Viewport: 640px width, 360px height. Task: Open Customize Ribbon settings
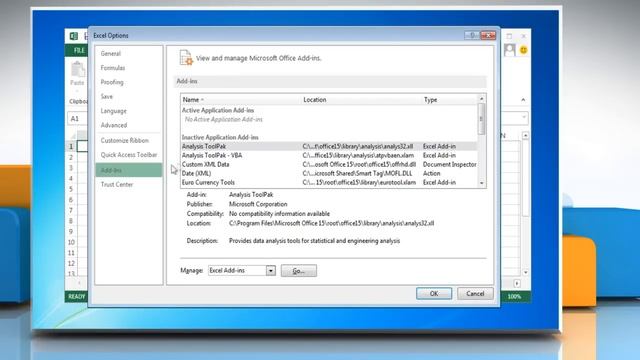[x=124, y=140]
